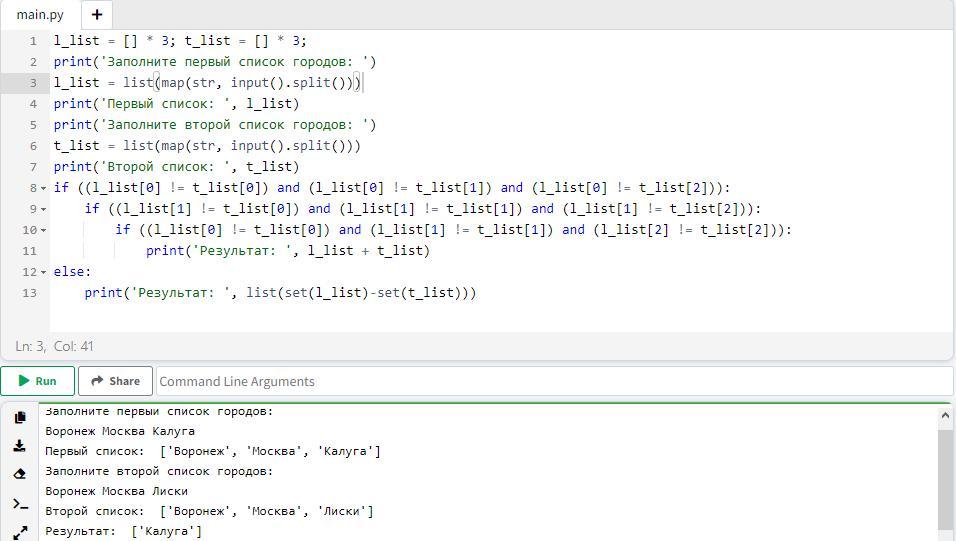Add a new file tab
956x541 pixels.
[x=96, y=15]
